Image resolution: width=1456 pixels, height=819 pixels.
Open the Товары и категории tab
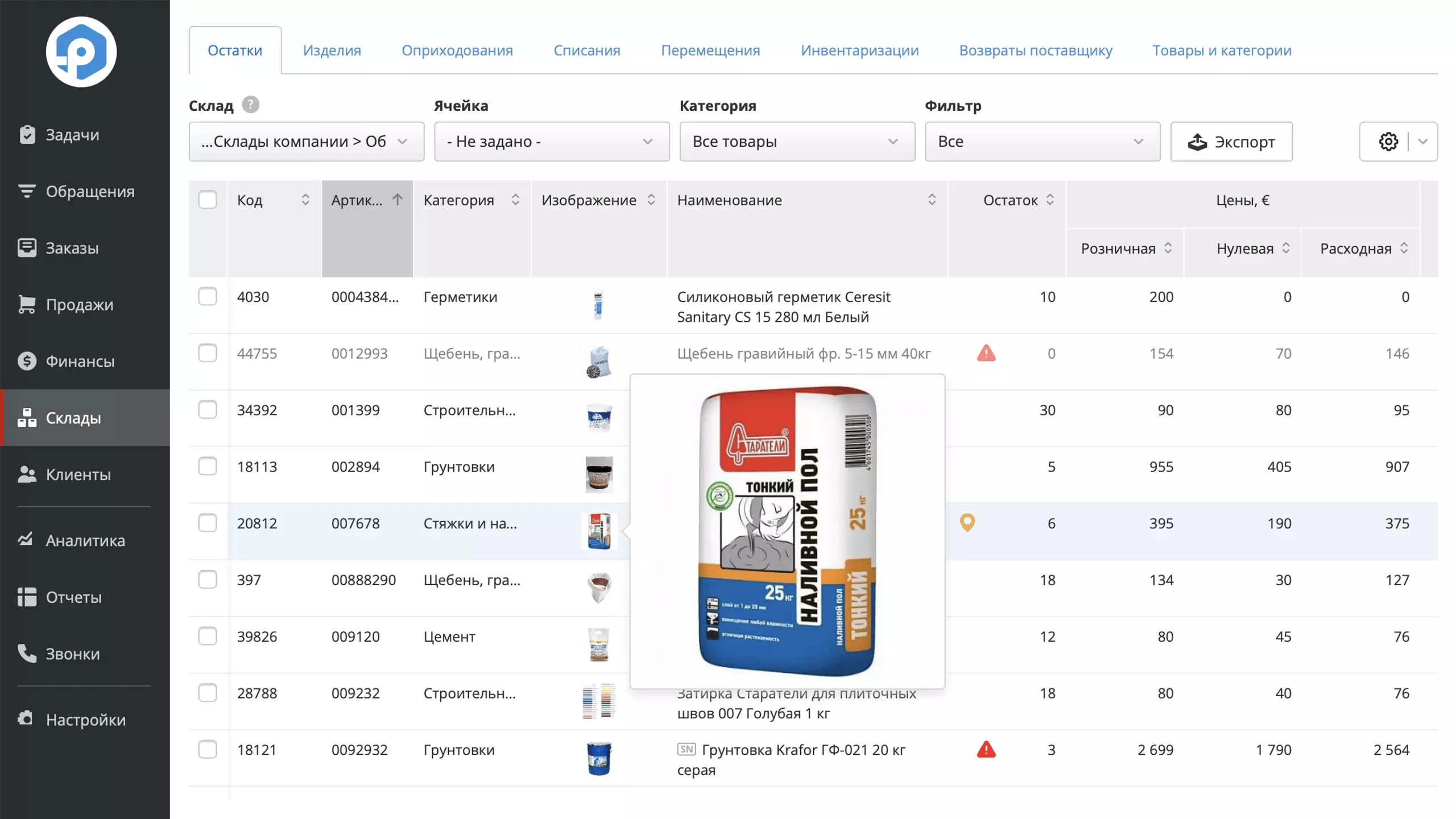(x=1222, y=50)
